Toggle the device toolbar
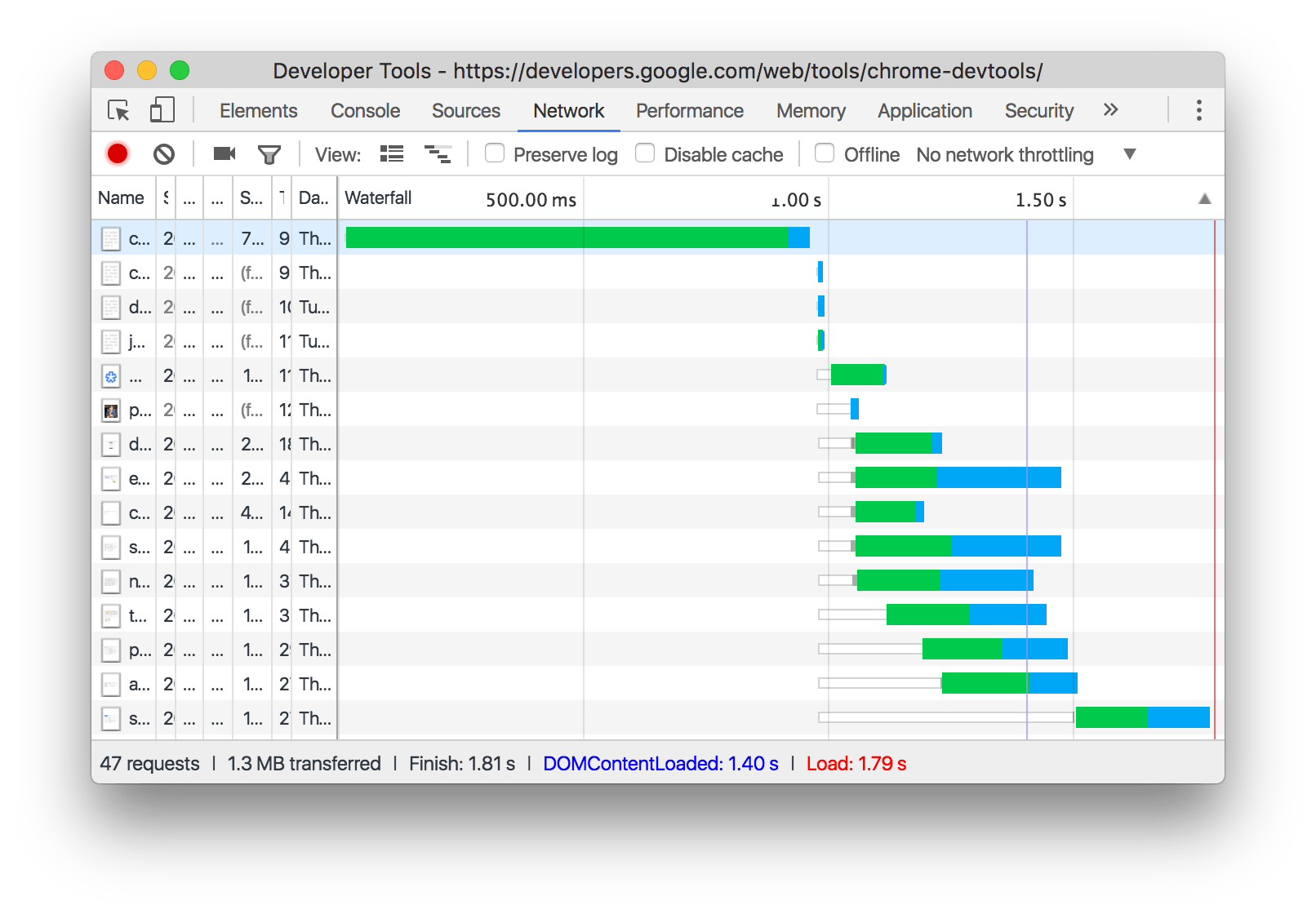 (161, 109)
